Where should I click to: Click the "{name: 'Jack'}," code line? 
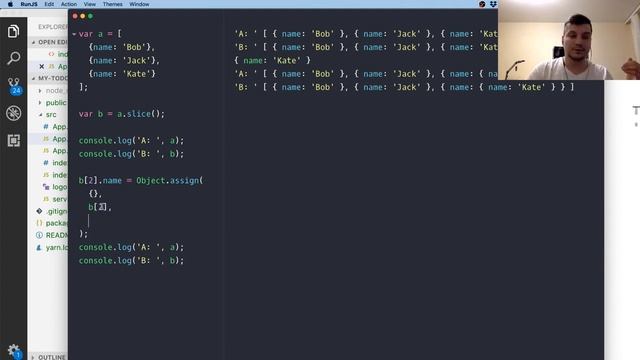coord(124,60)
